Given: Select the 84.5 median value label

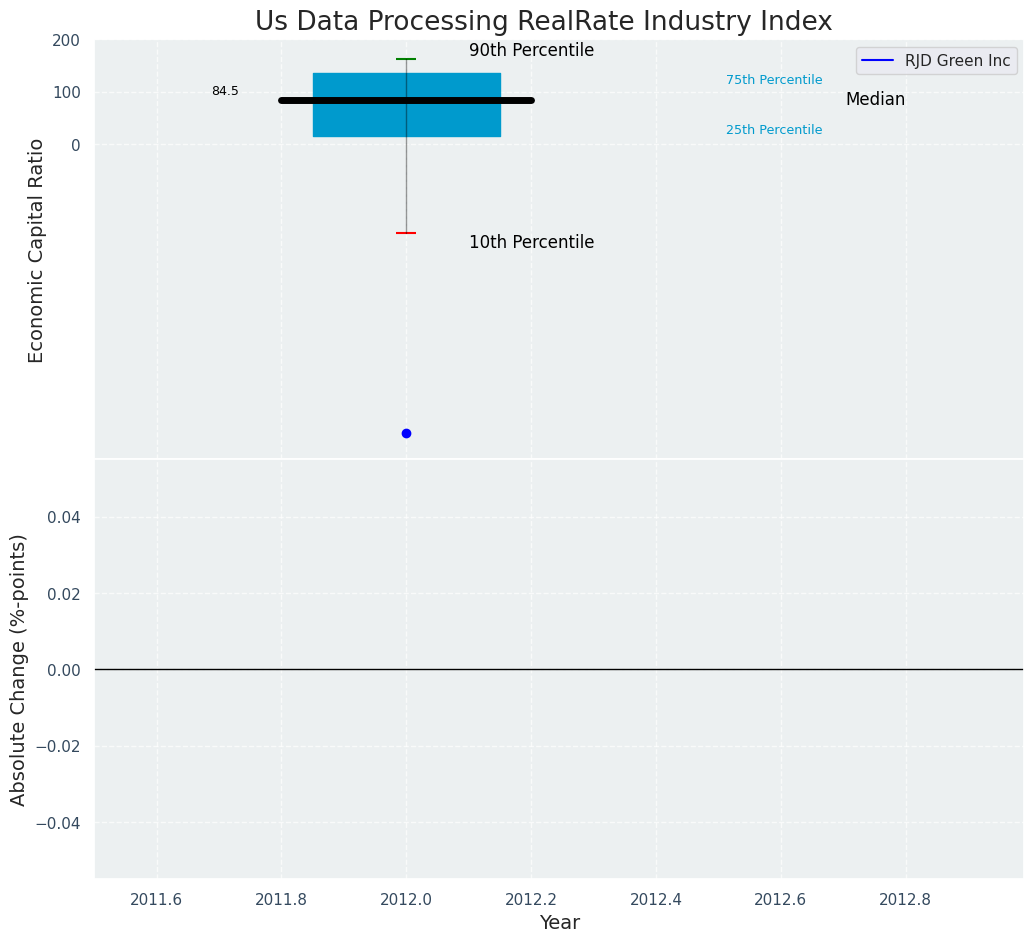Looking at the screenshot, I should pyautogui.click(x=225, y=91).
